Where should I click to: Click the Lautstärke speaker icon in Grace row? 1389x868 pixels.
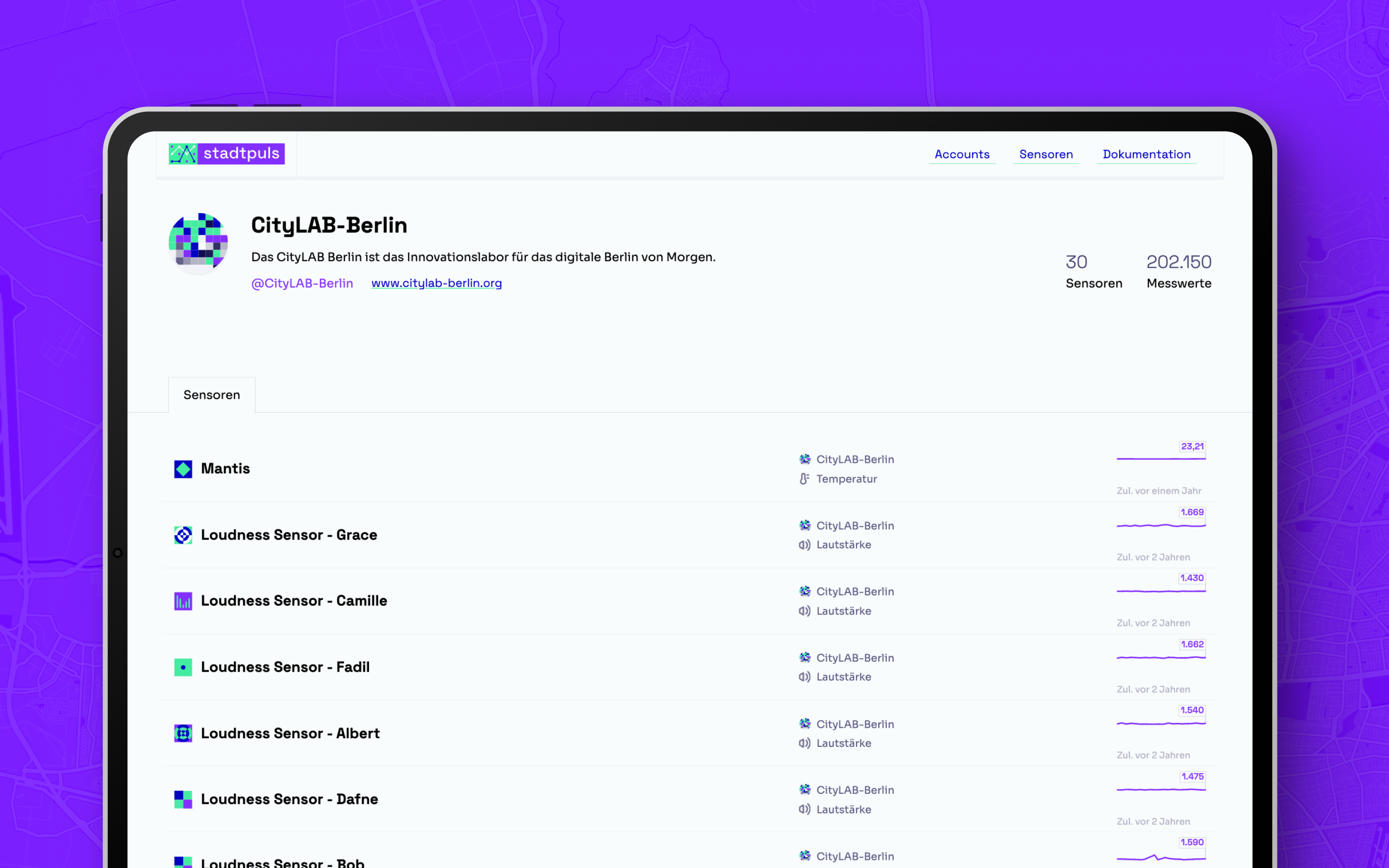click(x=804, y=545)
